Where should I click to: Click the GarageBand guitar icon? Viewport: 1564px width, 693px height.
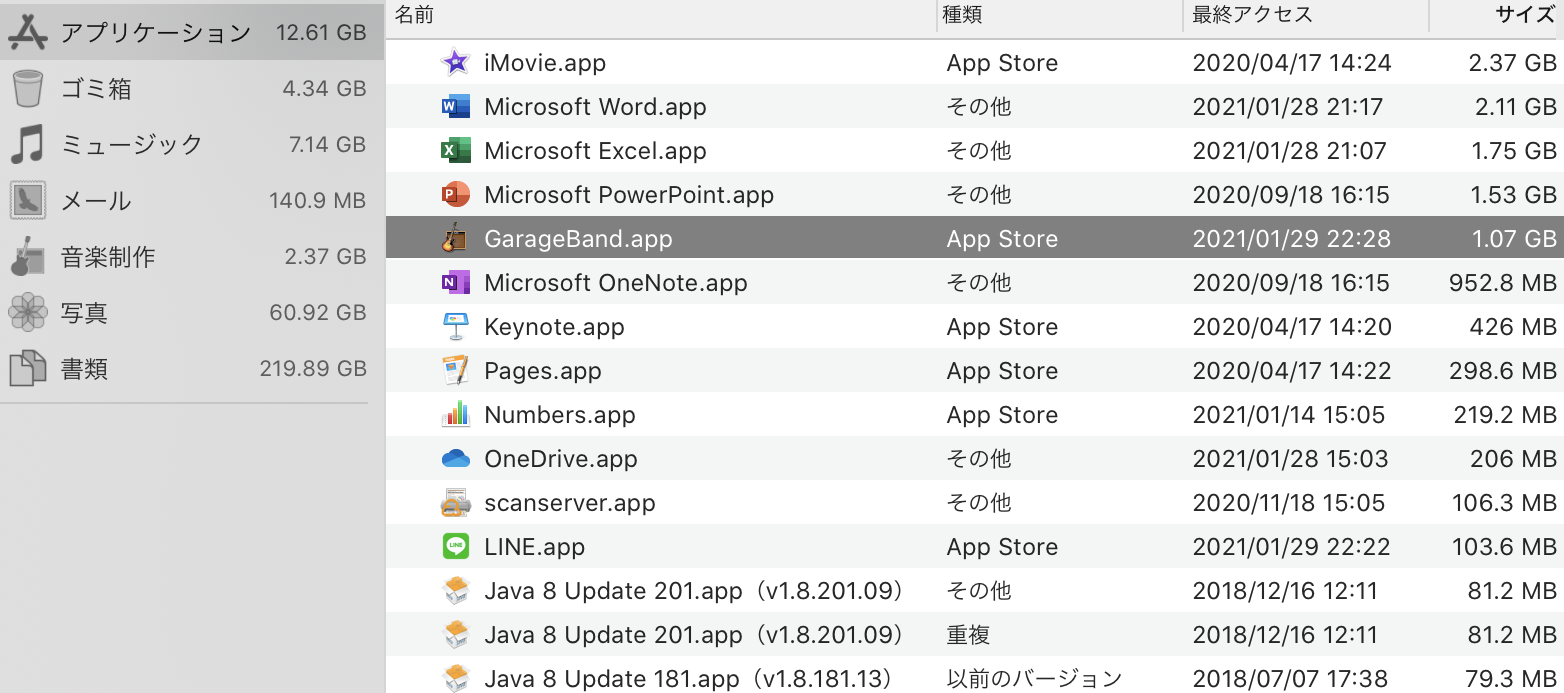[x=455, y=239]
